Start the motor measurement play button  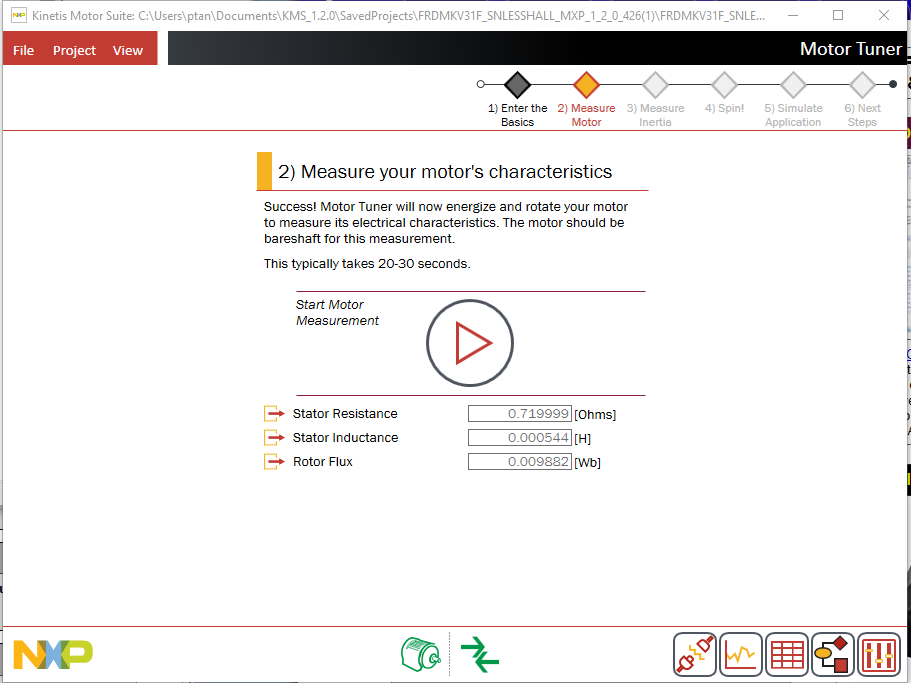(469, 343)
